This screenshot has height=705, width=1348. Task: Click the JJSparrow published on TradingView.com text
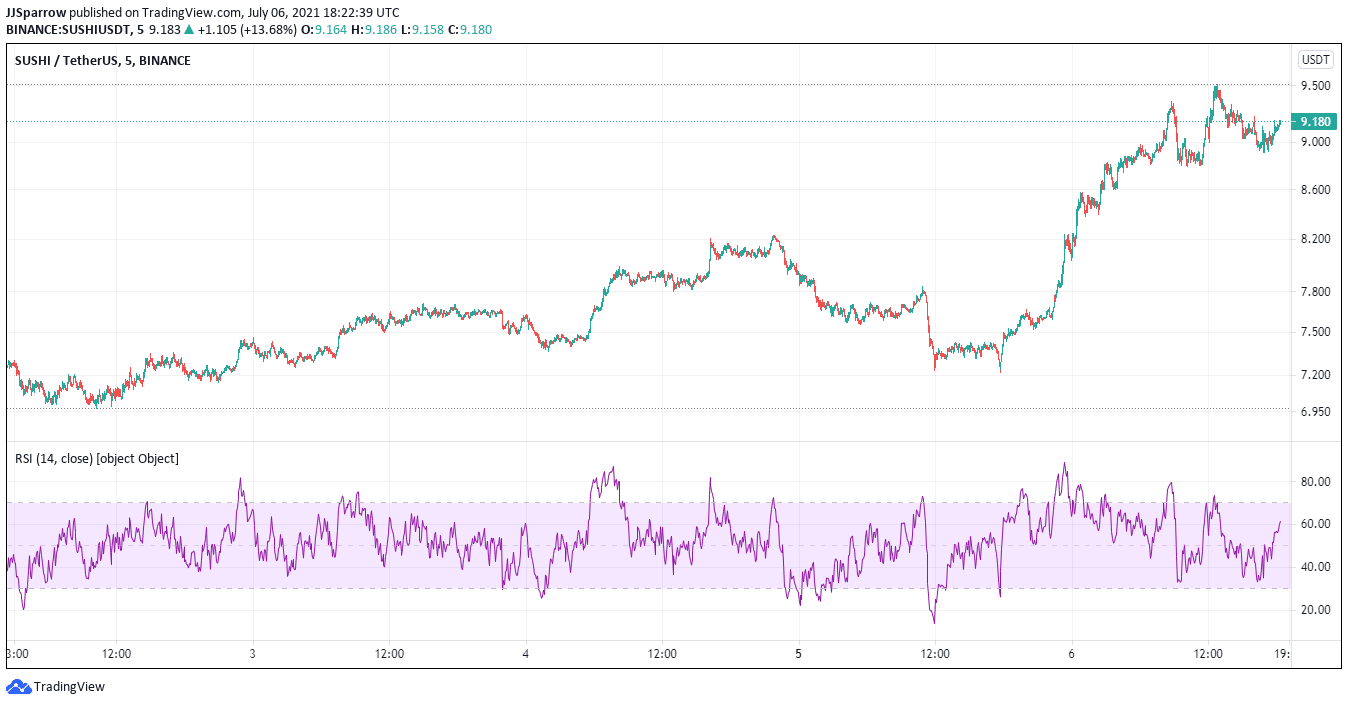coord(124,12)
